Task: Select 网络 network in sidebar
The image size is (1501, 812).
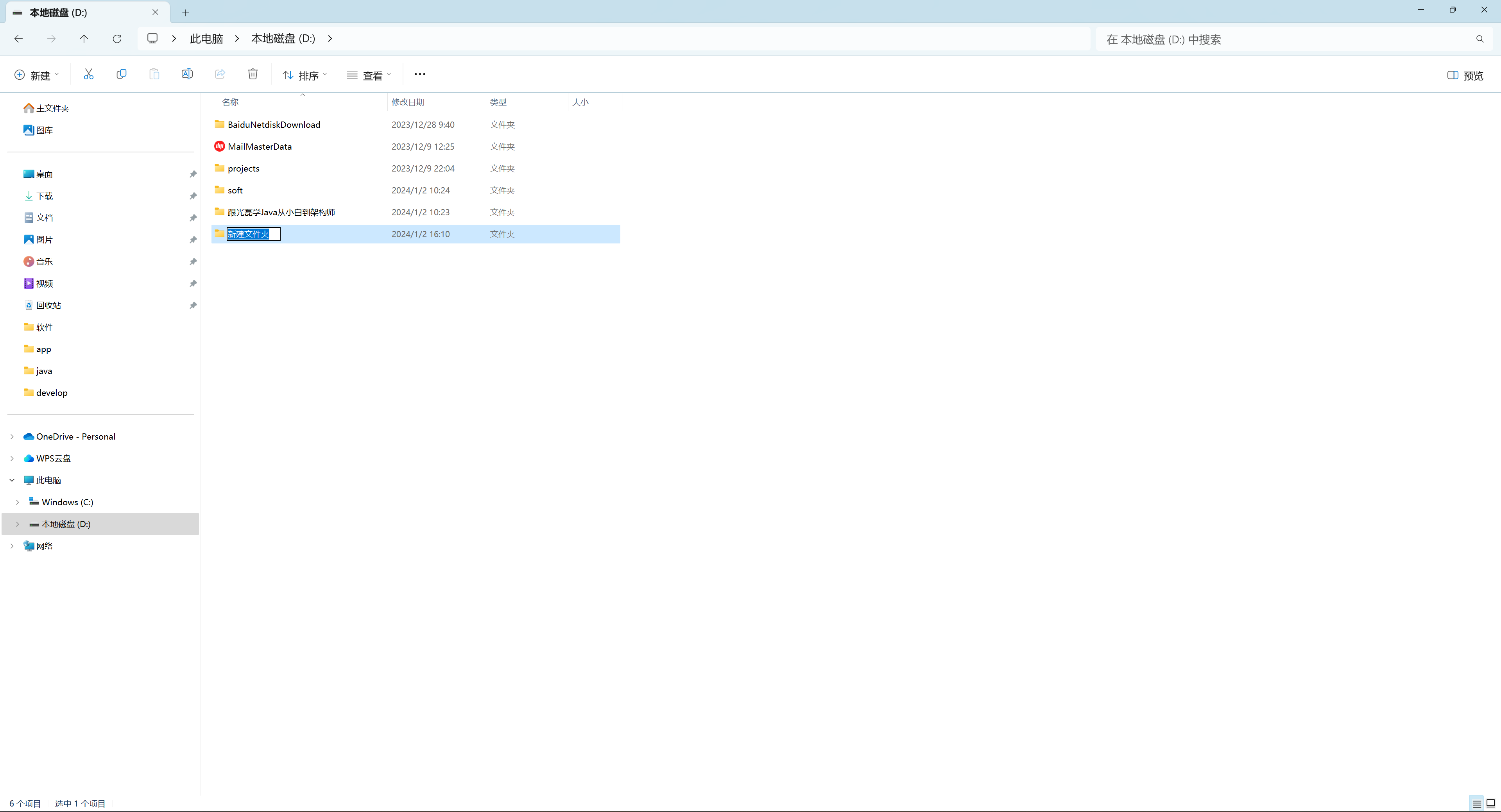Action: 38,546
